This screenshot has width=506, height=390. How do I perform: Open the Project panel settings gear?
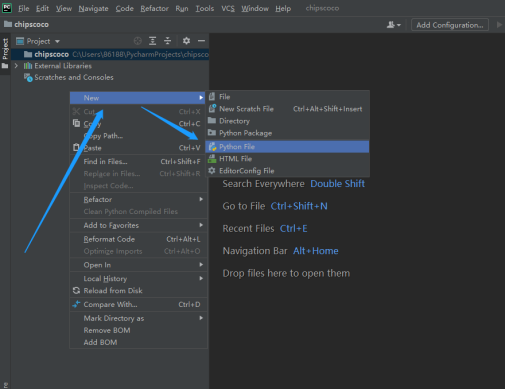point(186,41)
